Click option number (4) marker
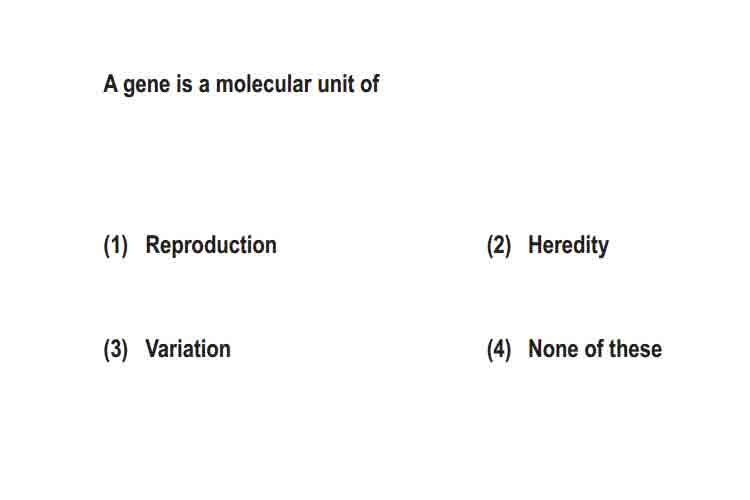 tap(499, 349)
